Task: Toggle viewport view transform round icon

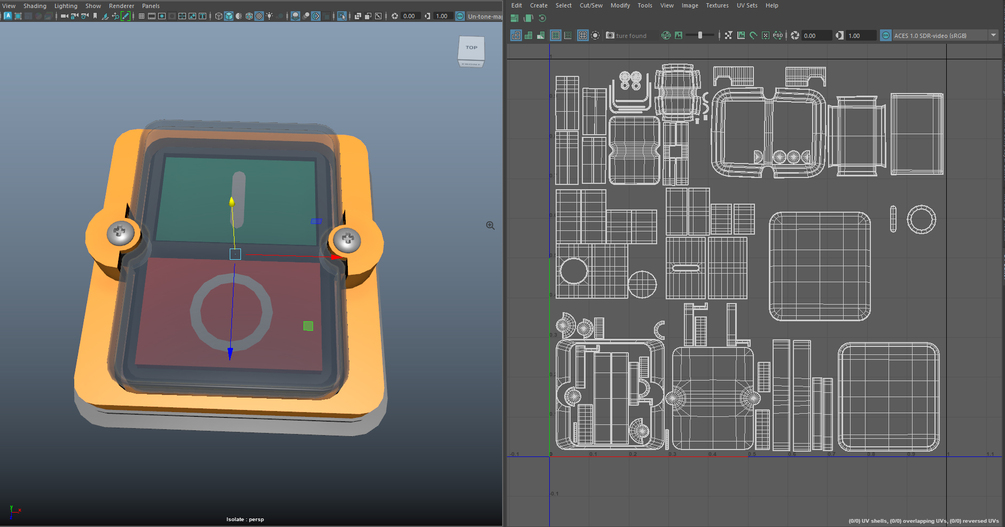Action: [x=460, y=16]
